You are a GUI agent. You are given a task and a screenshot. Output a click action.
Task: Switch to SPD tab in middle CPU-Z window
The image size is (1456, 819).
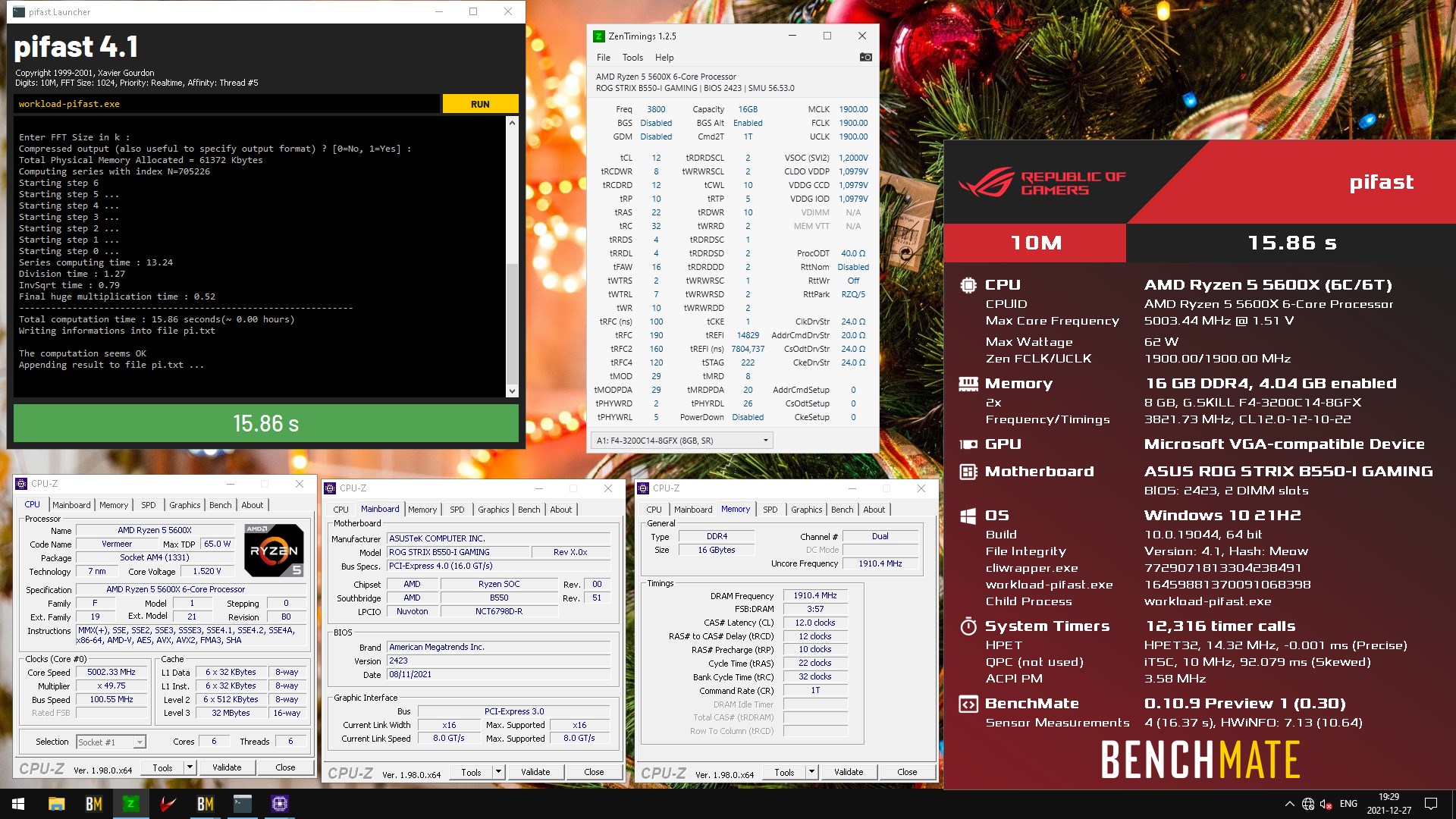[457, 510]
